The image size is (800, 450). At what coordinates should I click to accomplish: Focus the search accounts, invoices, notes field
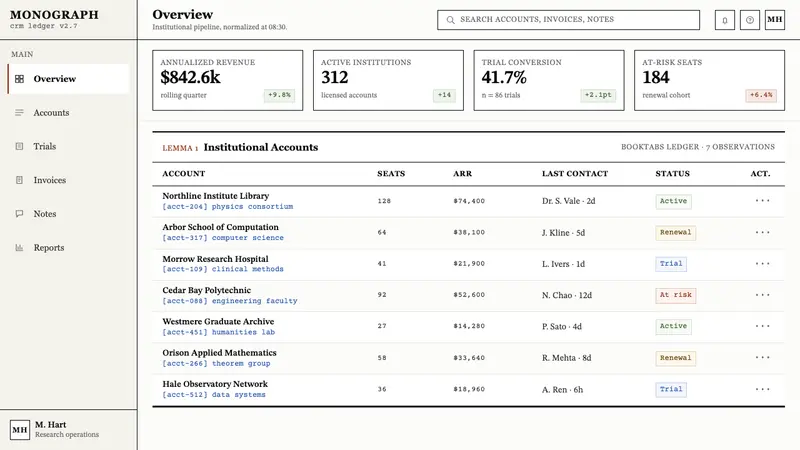click(568, 20)
